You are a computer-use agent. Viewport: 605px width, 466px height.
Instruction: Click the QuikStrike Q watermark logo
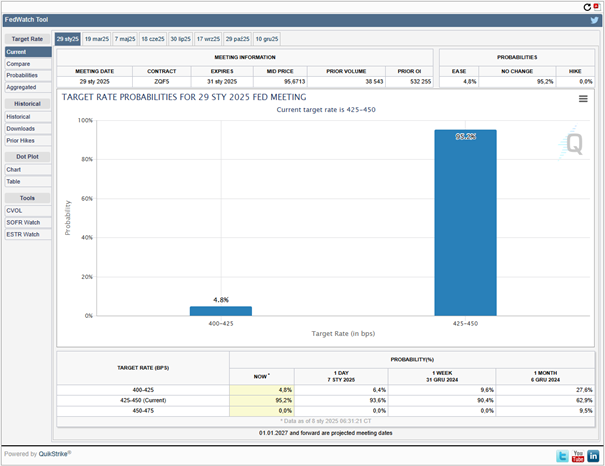pos(574,142)
